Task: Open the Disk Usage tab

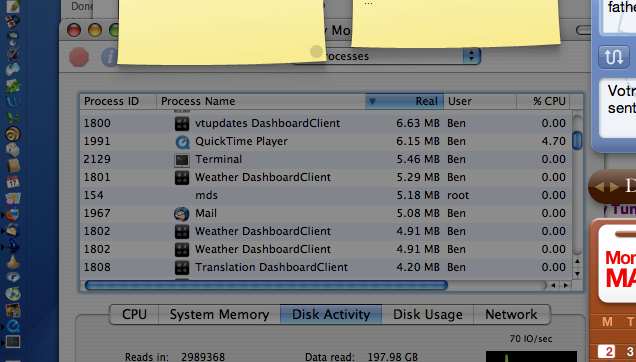Action: (x=428, y=315)
